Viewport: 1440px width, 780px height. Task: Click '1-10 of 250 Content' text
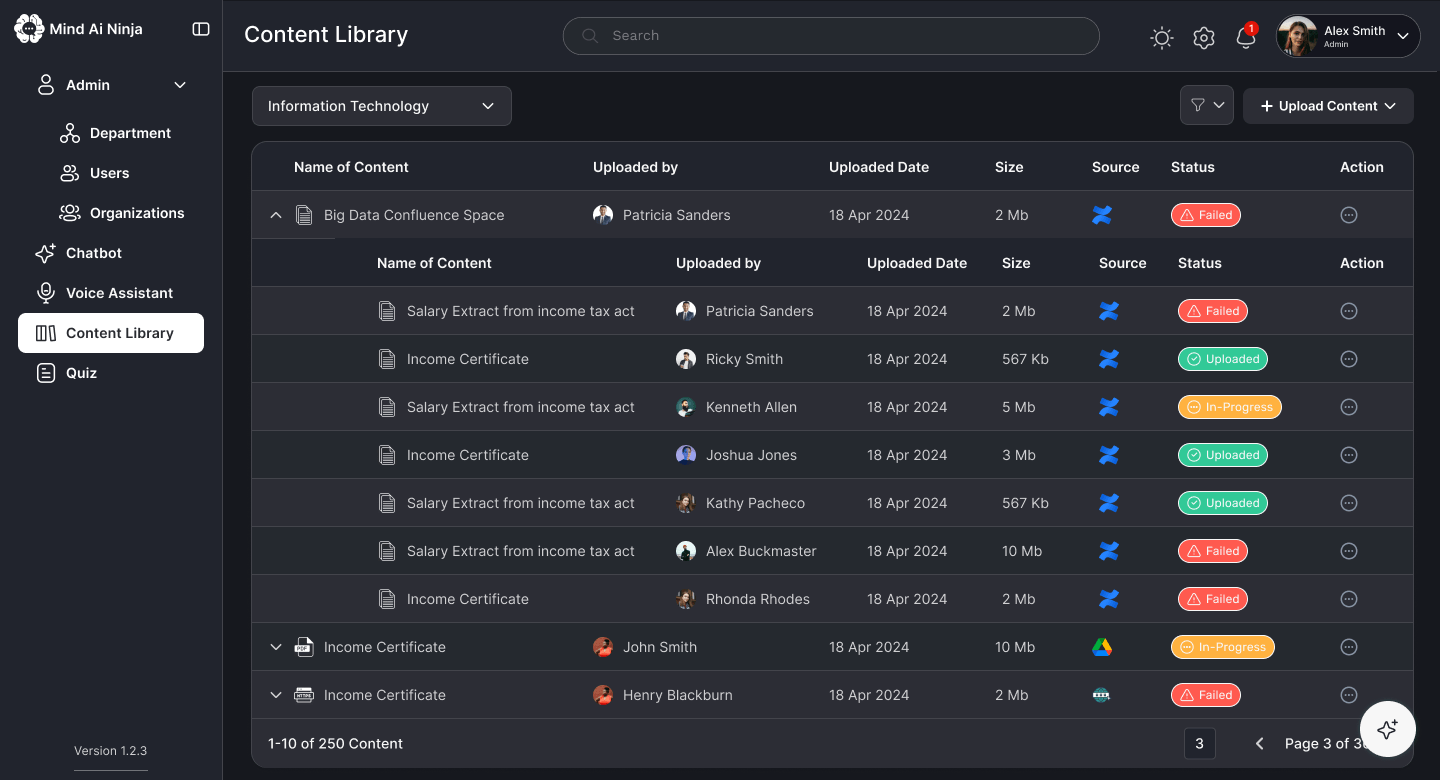[x=335, y=743]
